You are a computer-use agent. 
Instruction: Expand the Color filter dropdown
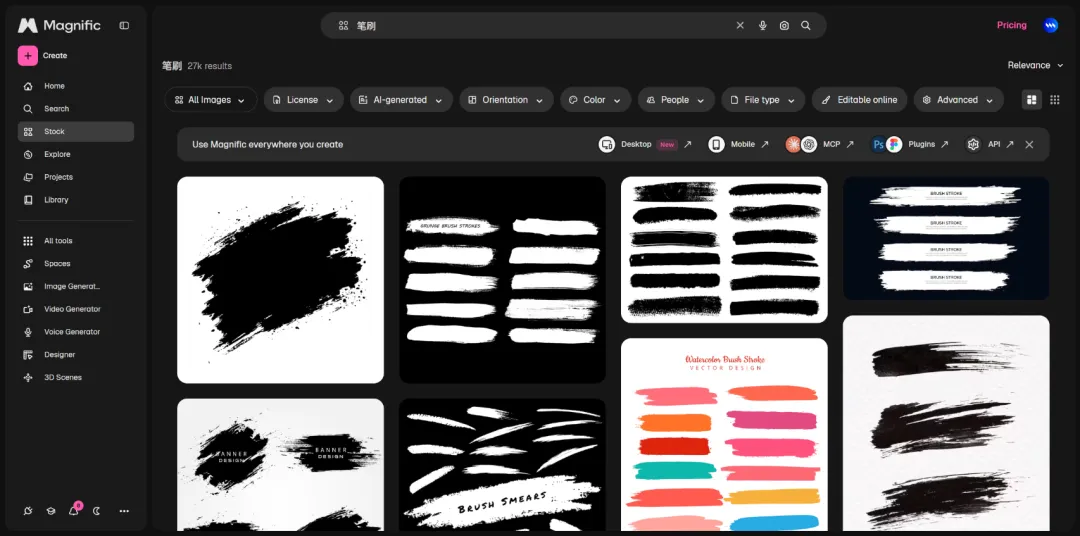click(x=596, y=100)
